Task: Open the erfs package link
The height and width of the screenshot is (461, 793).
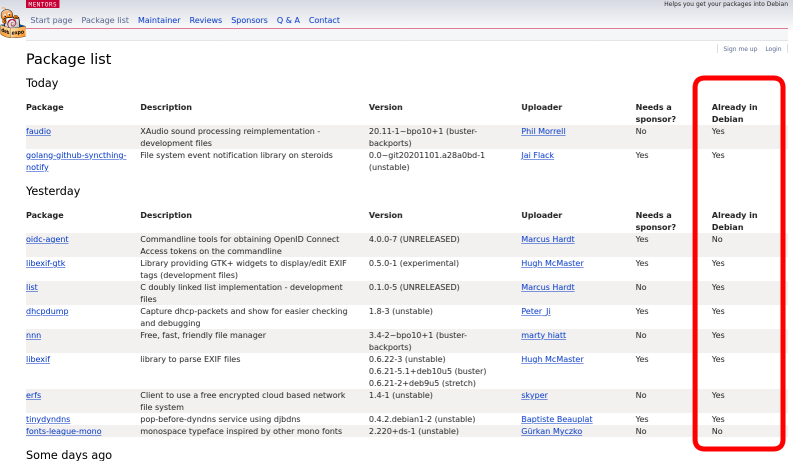Action: (x=33, y=395)
